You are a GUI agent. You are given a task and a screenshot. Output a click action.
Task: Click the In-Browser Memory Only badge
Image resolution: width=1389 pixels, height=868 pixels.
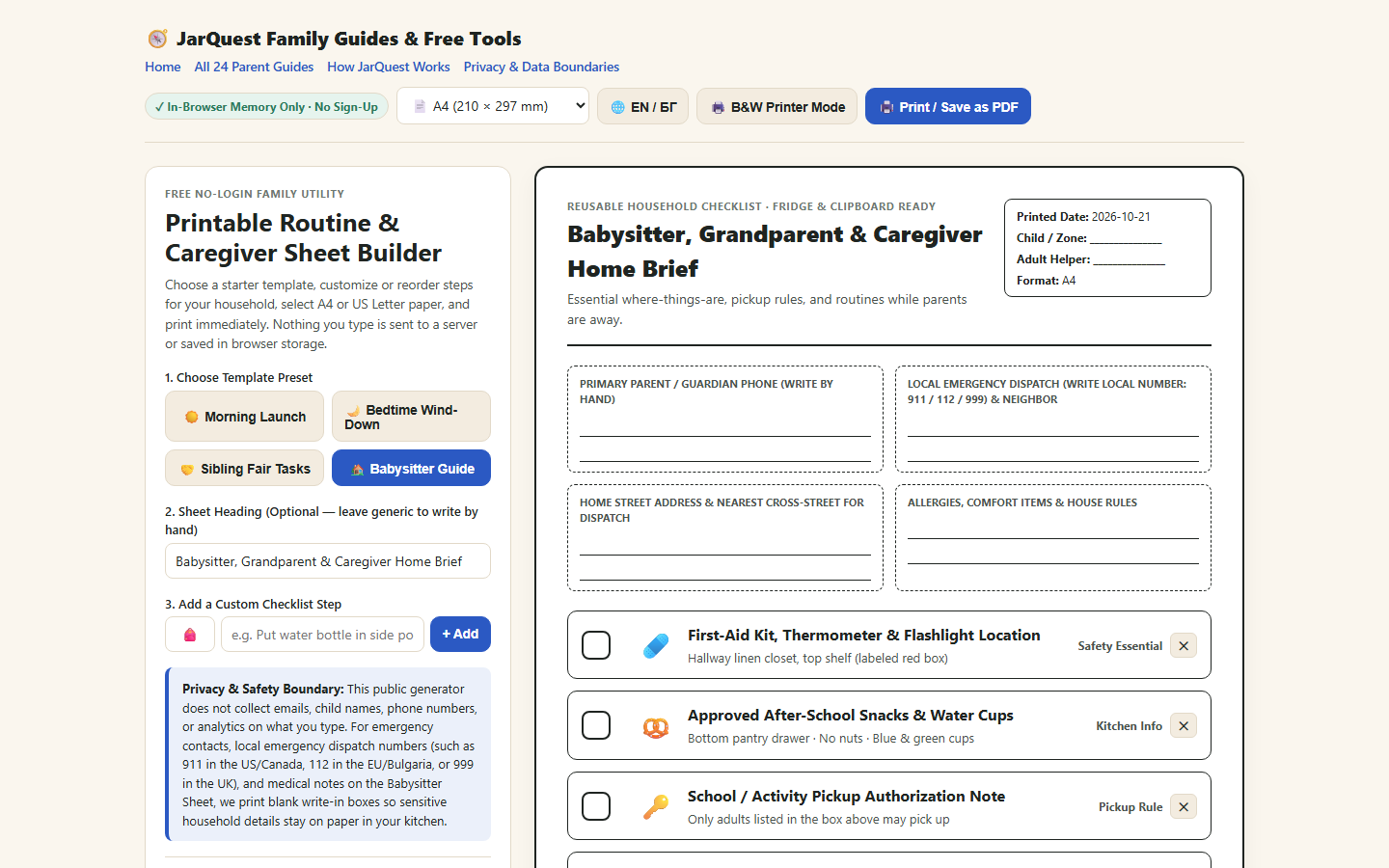tap(267, 106)
